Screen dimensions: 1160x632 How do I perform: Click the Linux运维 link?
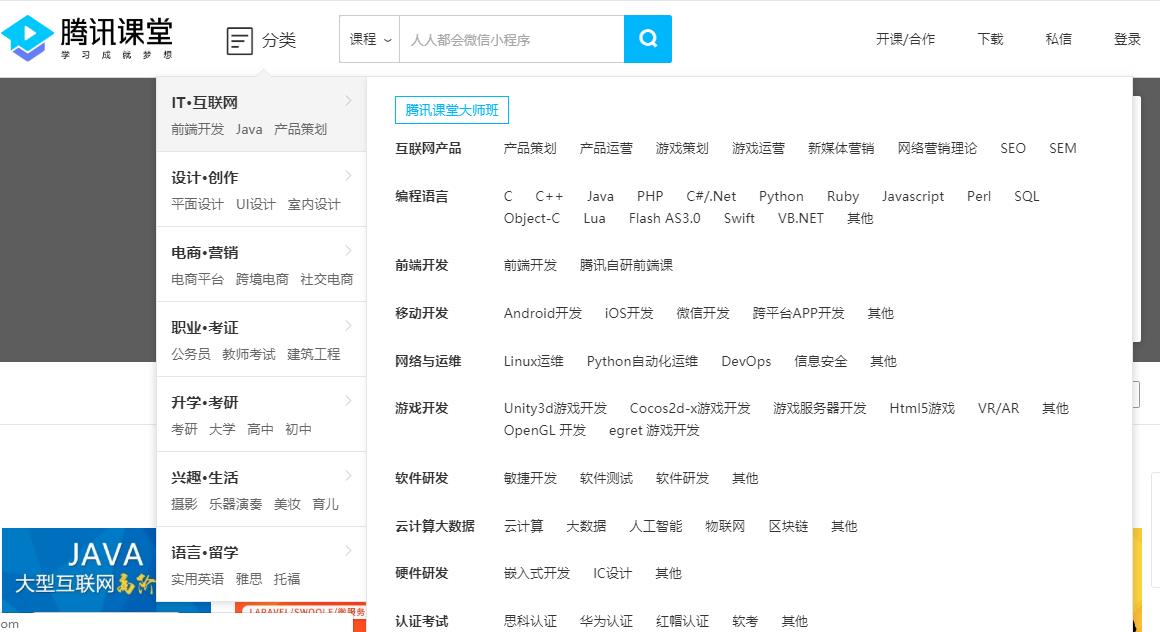tap(533, 361)
